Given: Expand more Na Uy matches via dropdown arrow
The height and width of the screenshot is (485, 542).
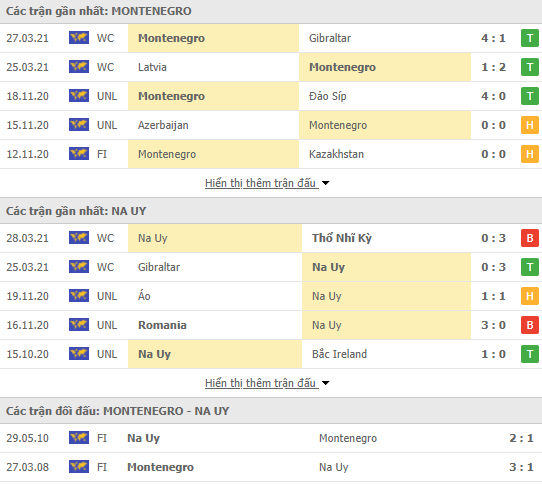Looking at the screenshot, I should [x=325, y=383].
